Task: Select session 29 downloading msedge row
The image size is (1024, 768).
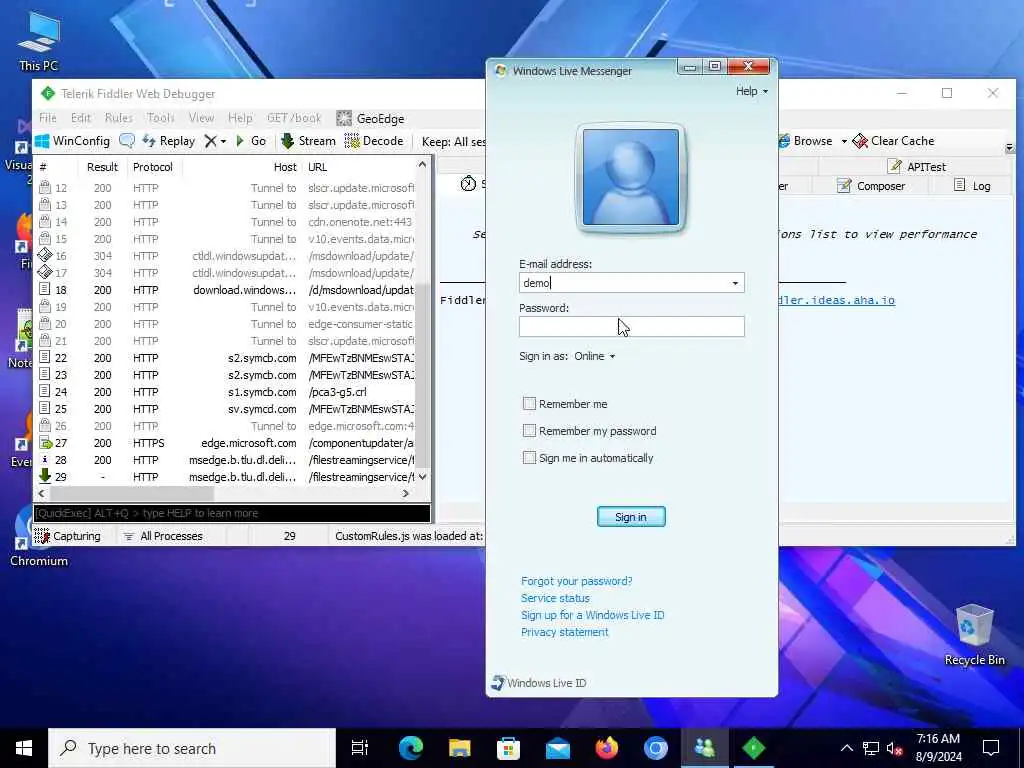Action: pos(226,477)
